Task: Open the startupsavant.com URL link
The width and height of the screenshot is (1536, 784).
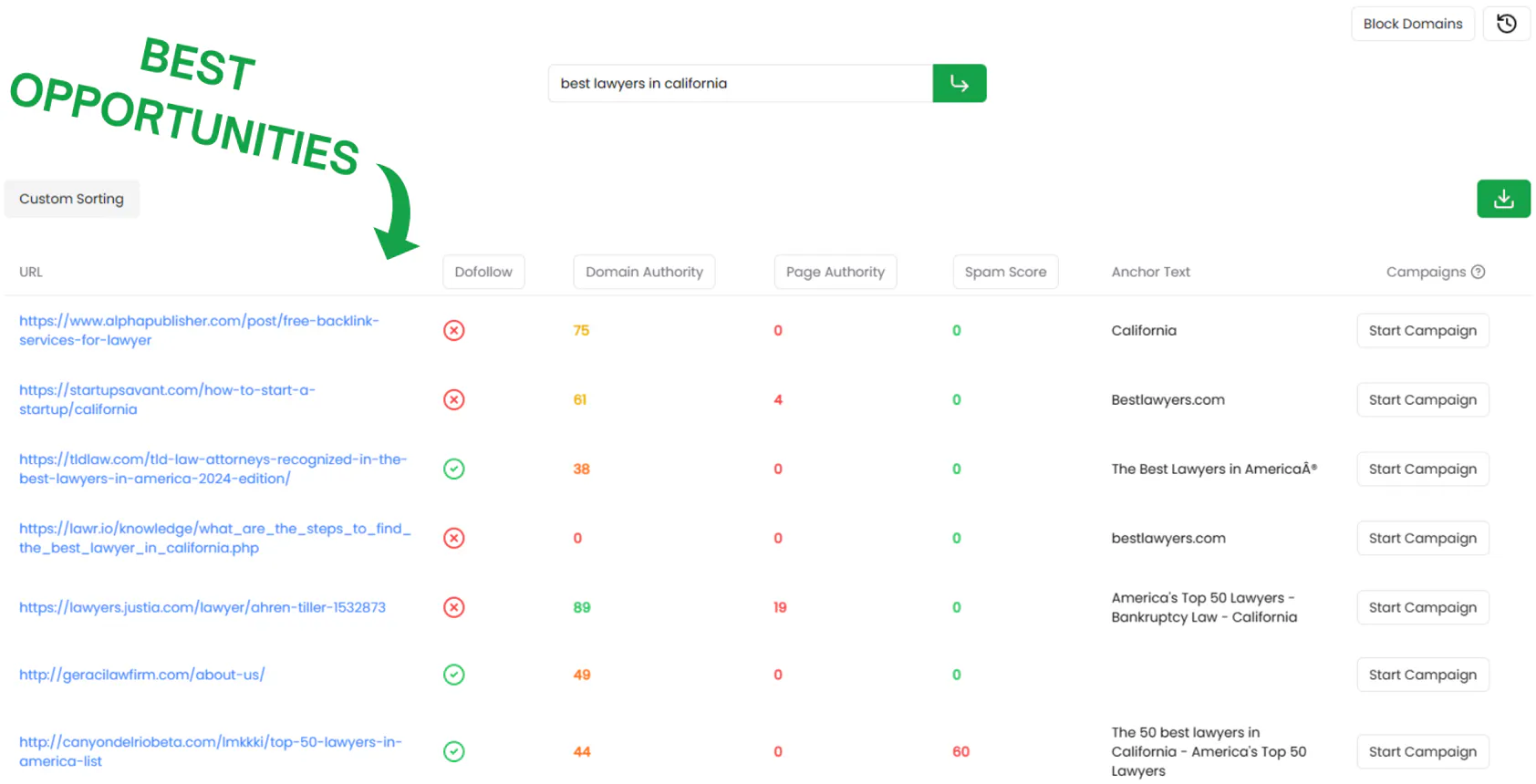Action: pyautogui.click(x=167, y=399)
